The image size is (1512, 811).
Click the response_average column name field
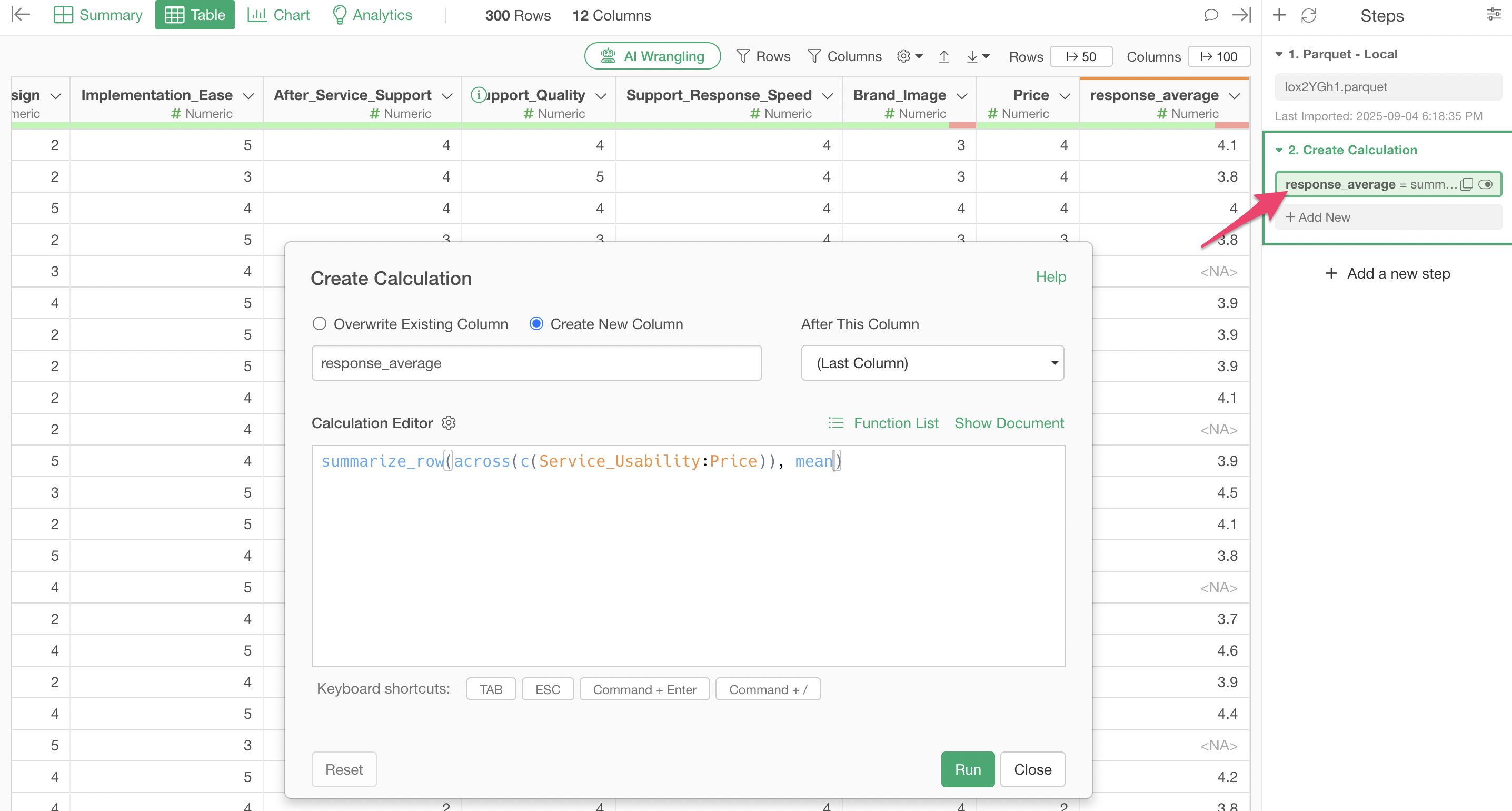click(x=536, y=363)
